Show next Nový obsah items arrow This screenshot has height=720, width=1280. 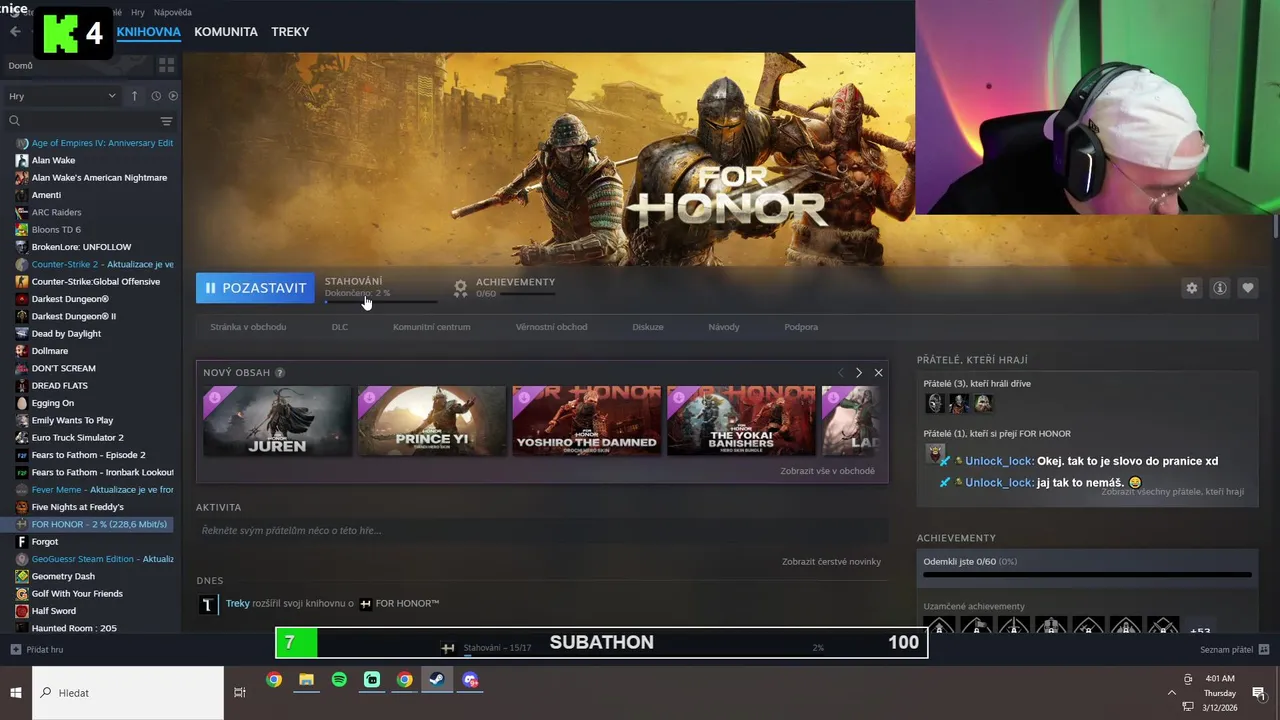click(858, 373)
